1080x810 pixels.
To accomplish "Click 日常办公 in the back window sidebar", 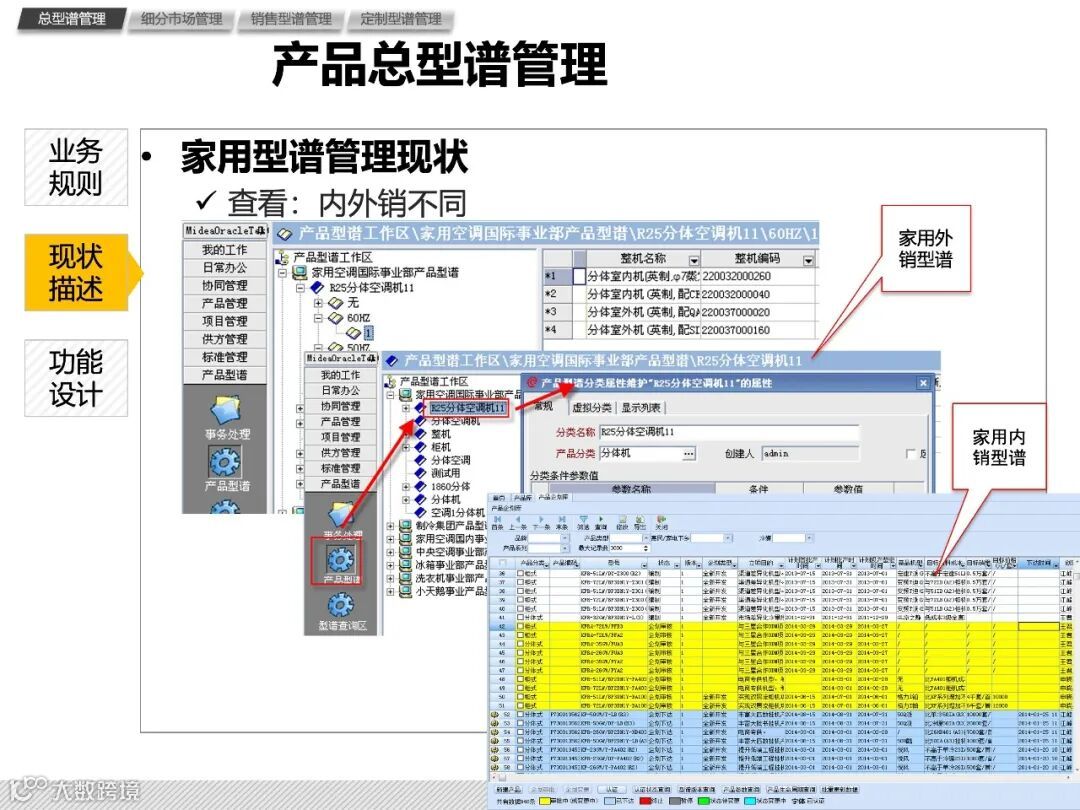I will click(225, 267).
